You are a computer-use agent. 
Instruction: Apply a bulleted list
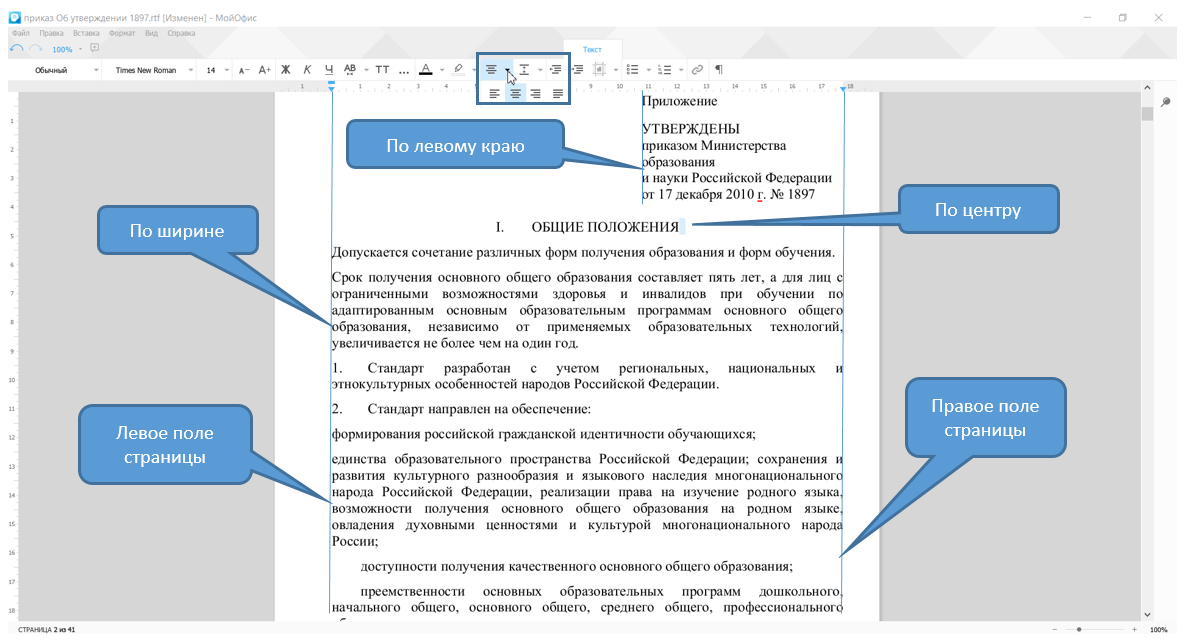pos(633,70)
